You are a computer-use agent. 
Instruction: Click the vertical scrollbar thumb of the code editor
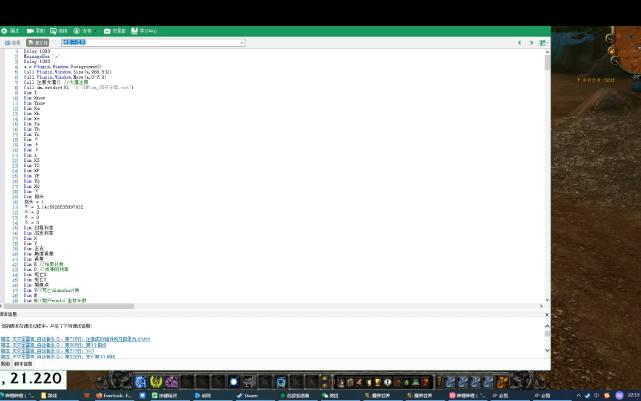547,63
